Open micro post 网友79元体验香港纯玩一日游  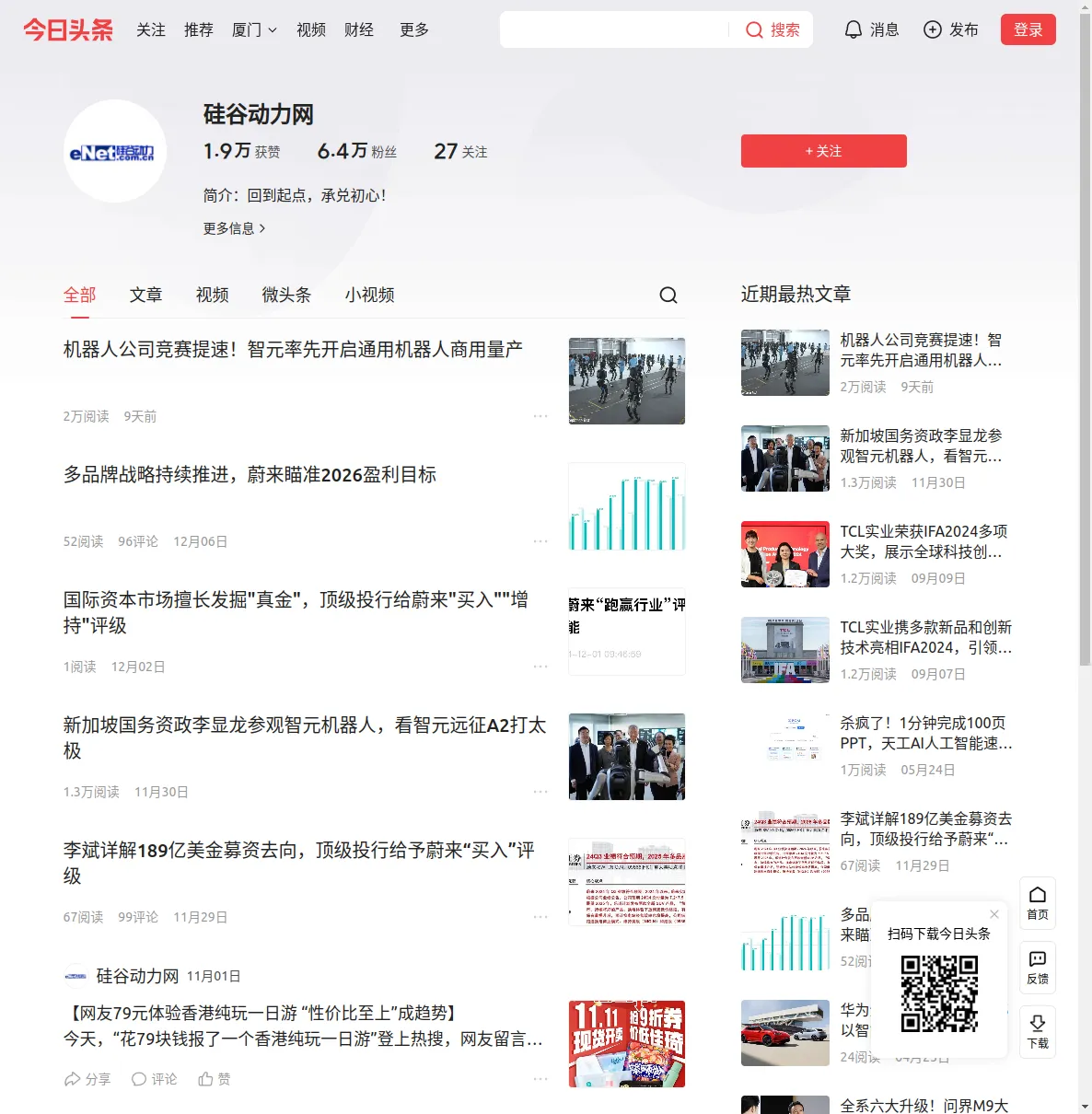[303, 1026]
